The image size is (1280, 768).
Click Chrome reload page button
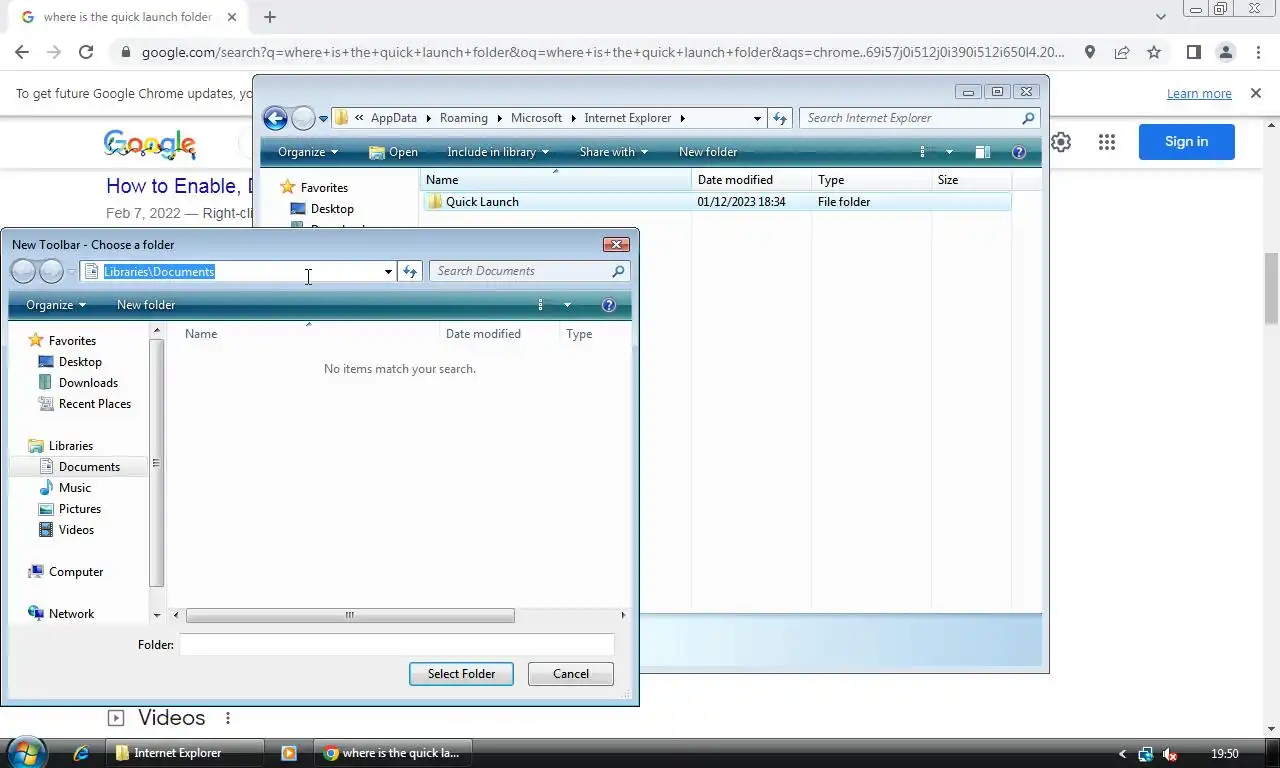pos(86,52)
